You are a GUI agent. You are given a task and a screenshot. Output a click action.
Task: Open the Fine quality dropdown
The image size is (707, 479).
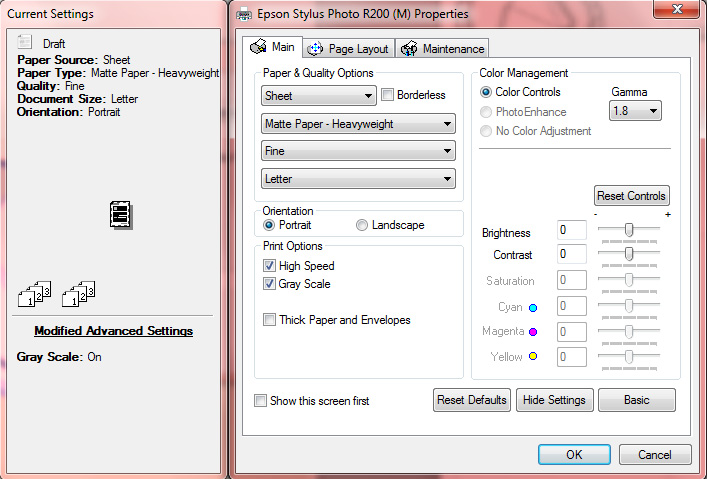click(x=358, y=151)
